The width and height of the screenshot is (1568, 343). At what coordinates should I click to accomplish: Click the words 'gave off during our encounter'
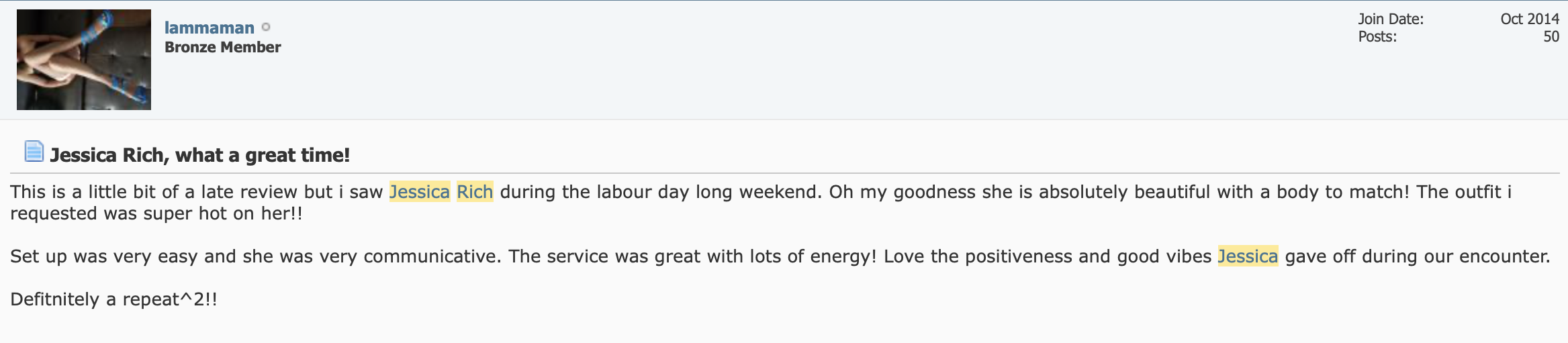point(1418,256)
